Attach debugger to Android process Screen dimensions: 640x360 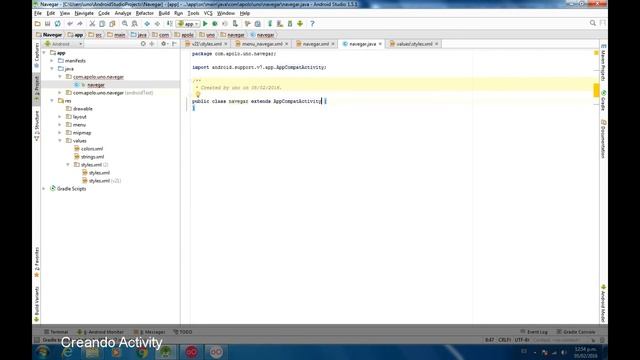[x=235, y=24]
